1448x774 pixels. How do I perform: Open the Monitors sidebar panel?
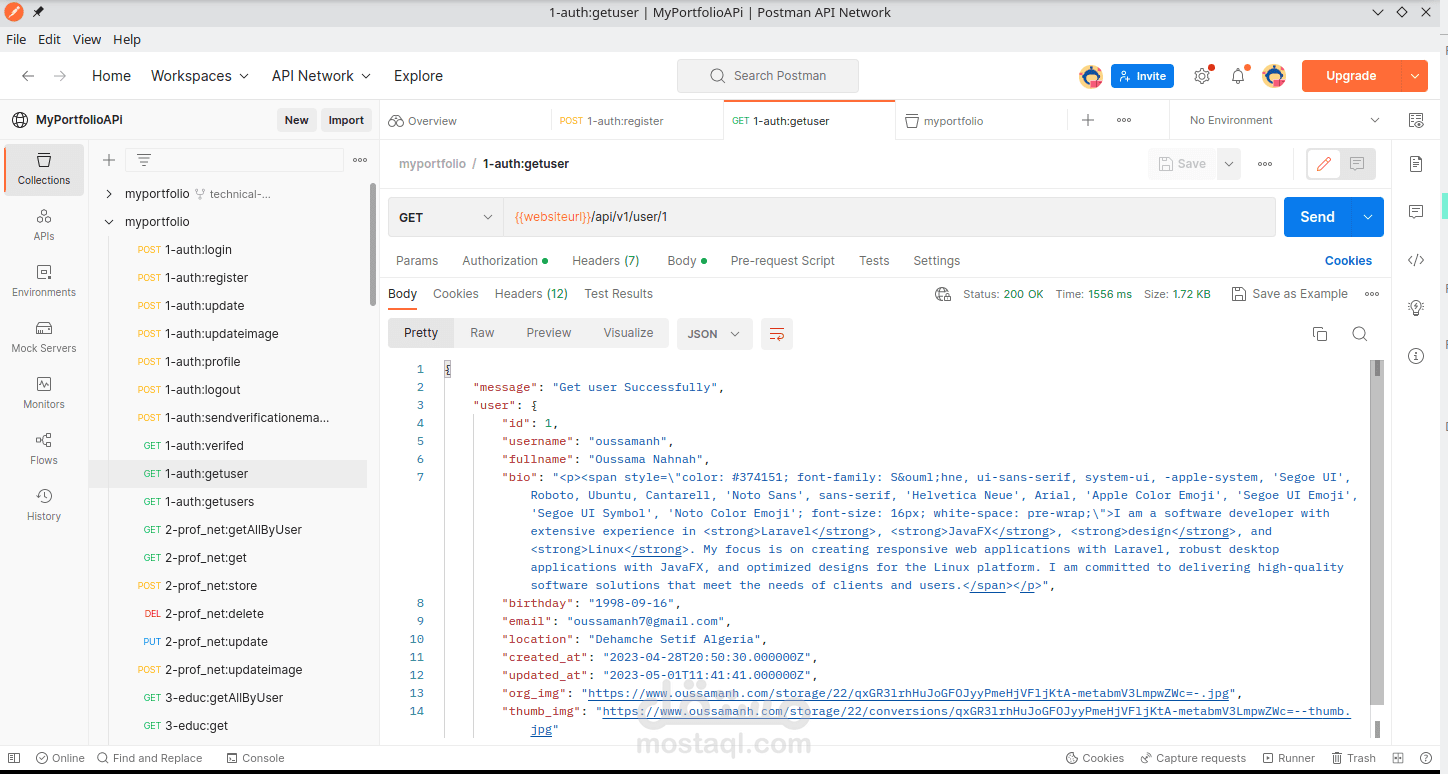coord(44,393)
